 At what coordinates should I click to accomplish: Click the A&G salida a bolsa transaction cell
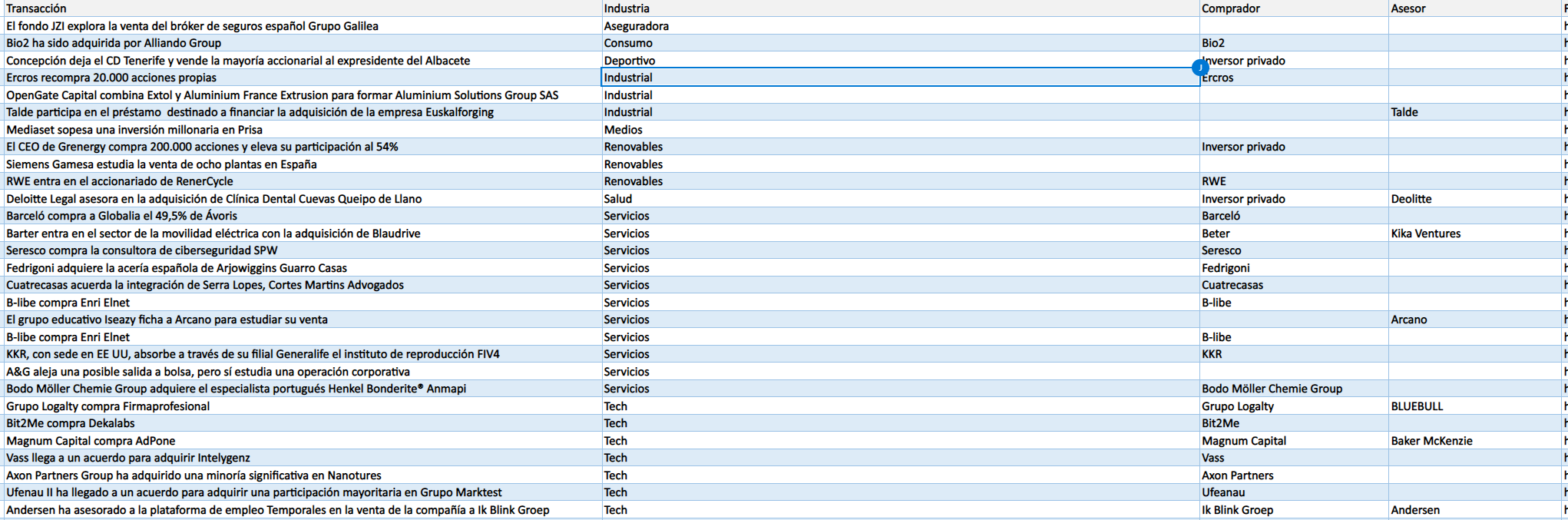(x=303, y=372)
